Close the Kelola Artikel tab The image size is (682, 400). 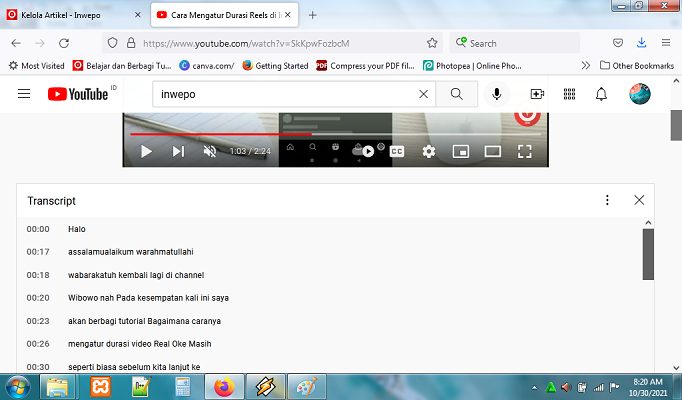pos(137,15)
